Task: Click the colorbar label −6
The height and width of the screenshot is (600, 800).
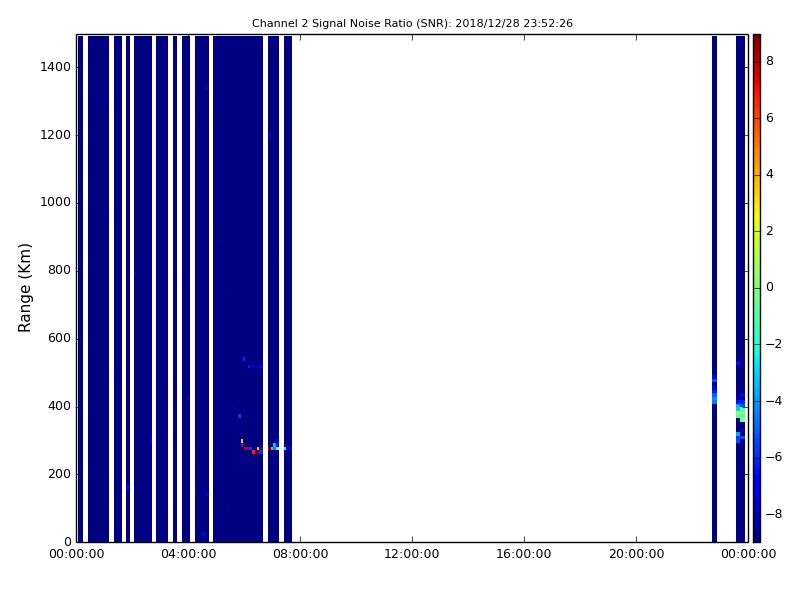Action: click(x=774, y=457)
